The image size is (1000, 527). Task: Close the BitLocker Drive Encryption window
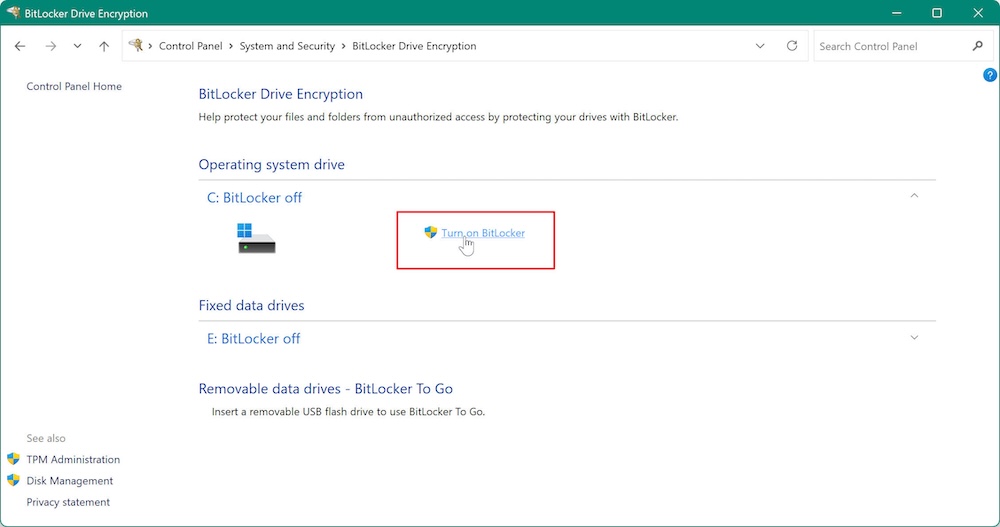click(x=978, y=13)
